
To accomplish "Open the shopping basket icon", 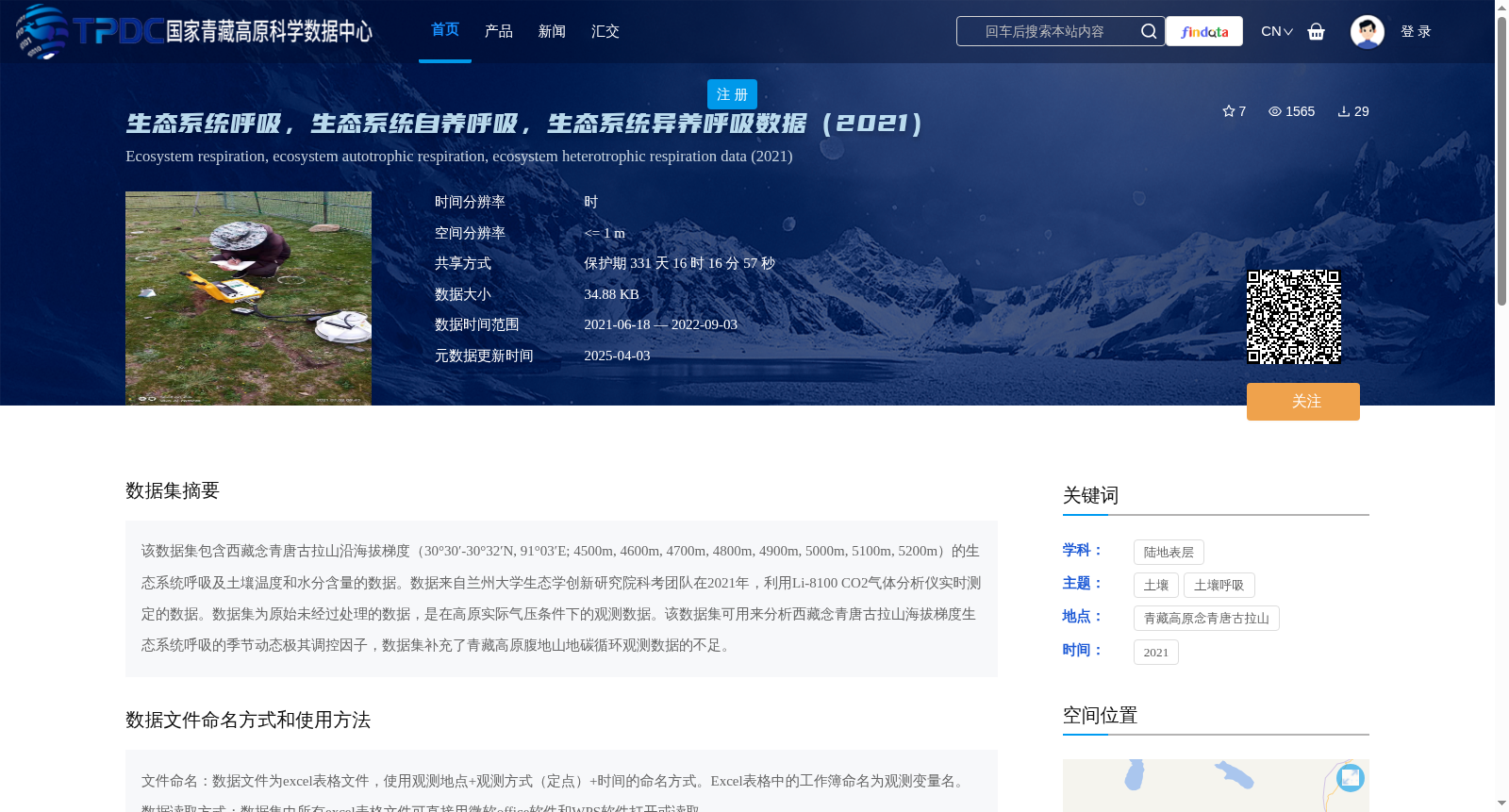I will [1316, 31].
